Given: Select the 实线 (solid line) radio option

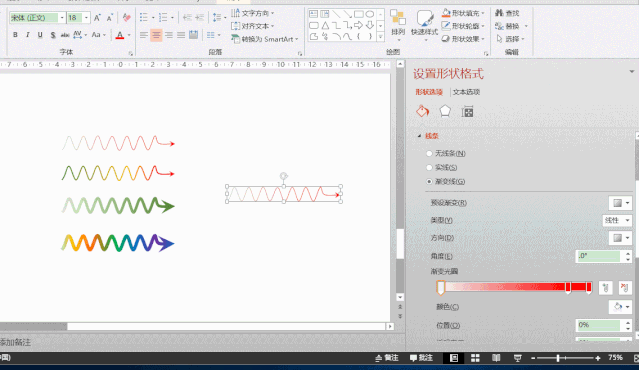Looking at the screenshot, I should [x=429, y=167].
